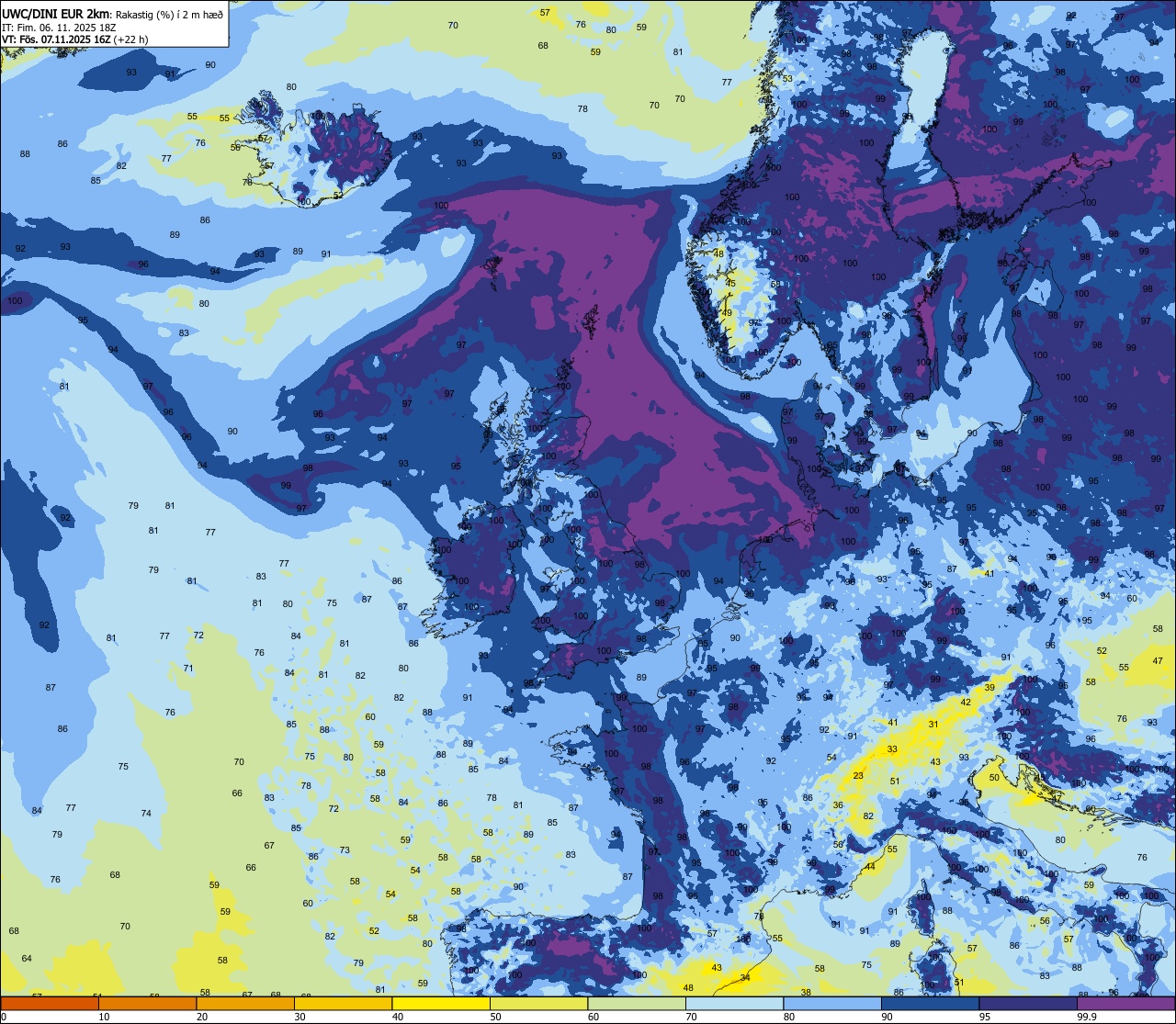Click the yellow legend swatch between 40 and 50

(441, 1003)
